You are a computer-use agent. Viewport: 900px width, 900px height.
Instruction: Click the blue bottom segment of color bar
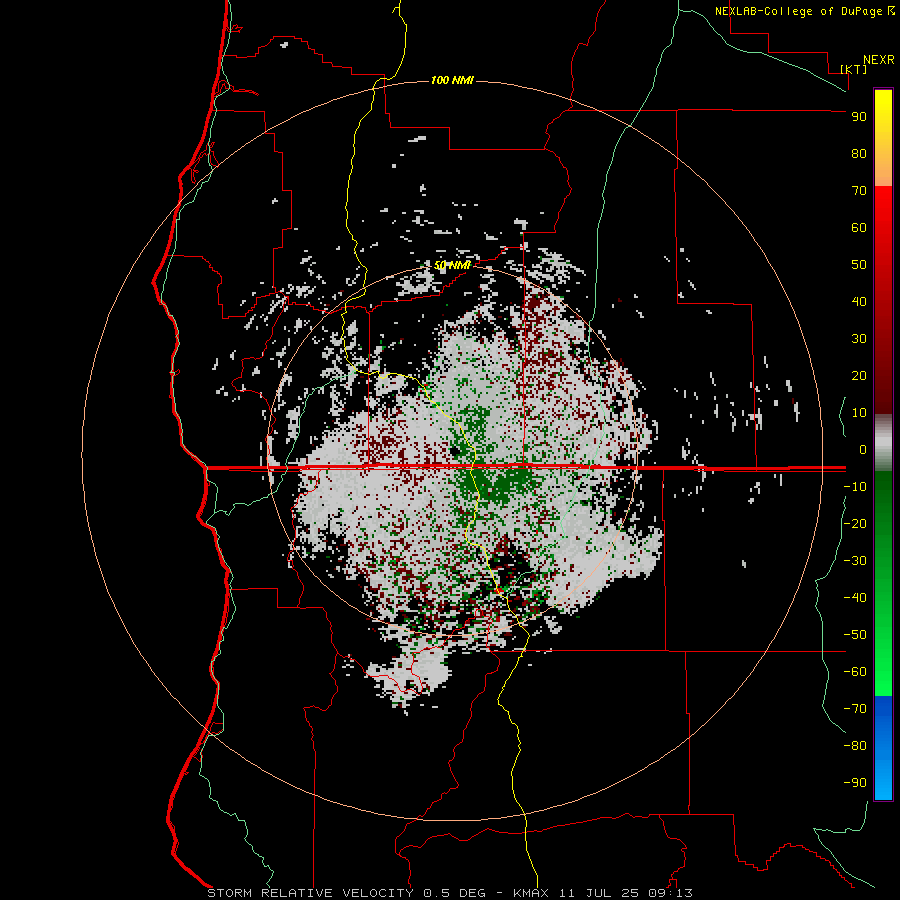[x=883, y=748]
